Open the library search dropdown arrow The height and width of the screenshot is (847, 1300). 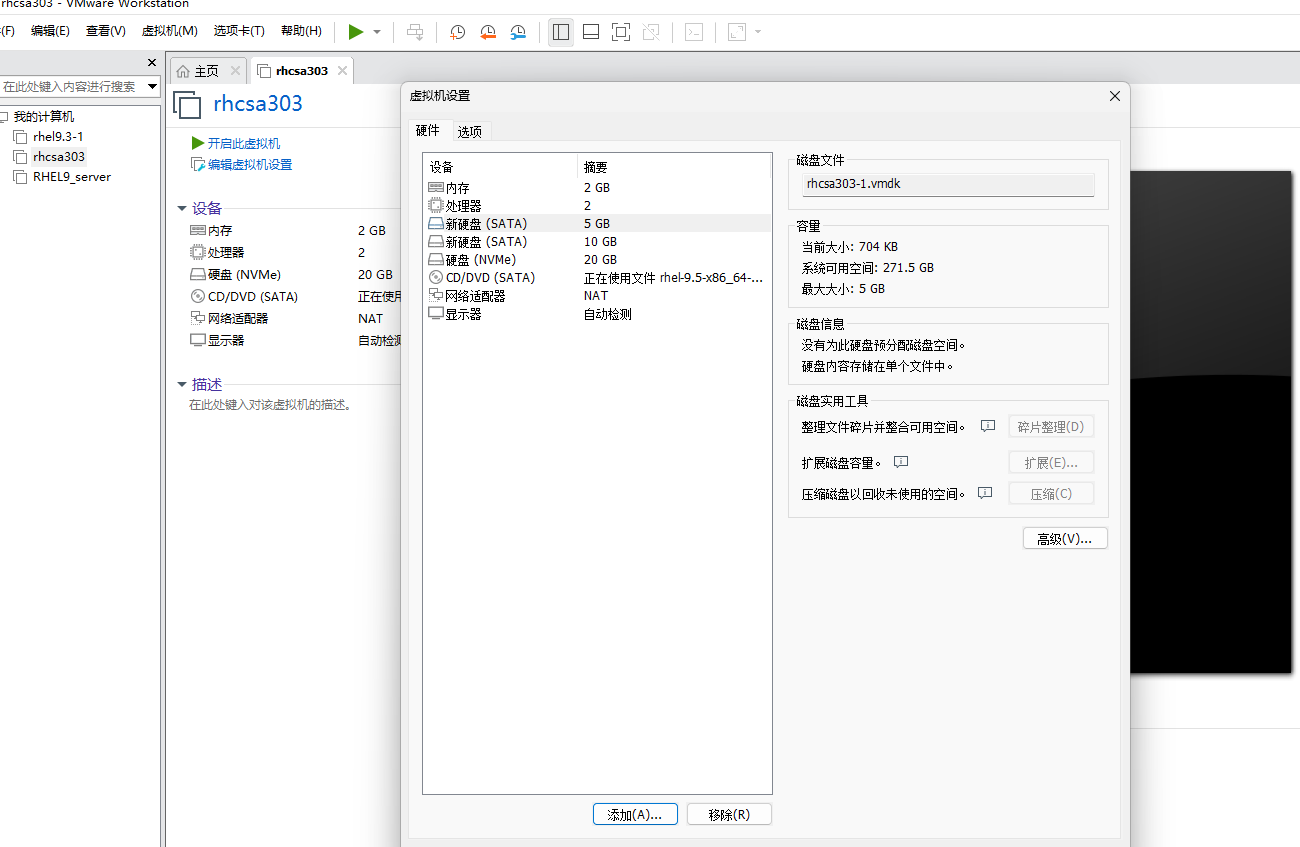point(153,87)
